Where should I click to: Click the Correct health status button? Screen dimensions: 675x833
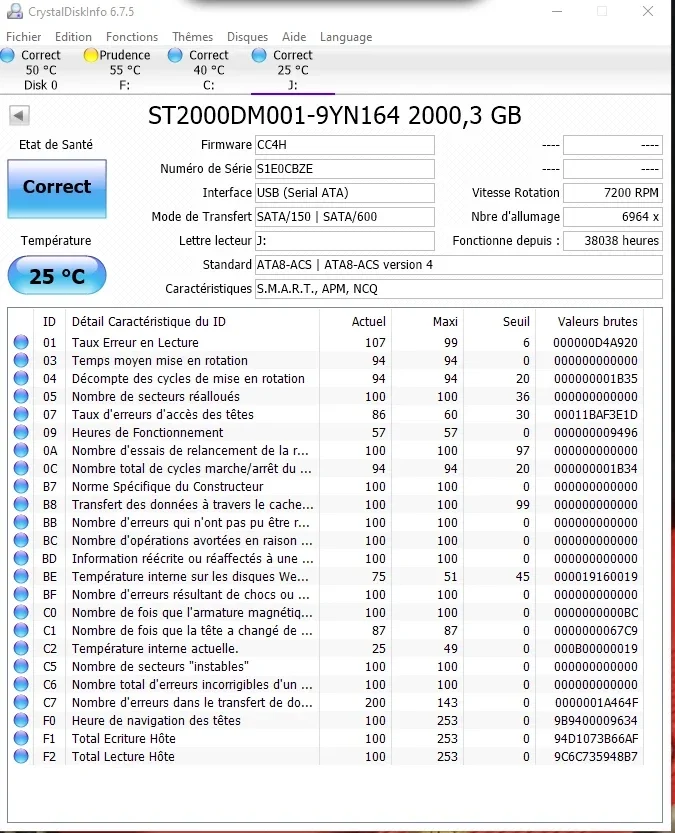[x=57, y=189]
